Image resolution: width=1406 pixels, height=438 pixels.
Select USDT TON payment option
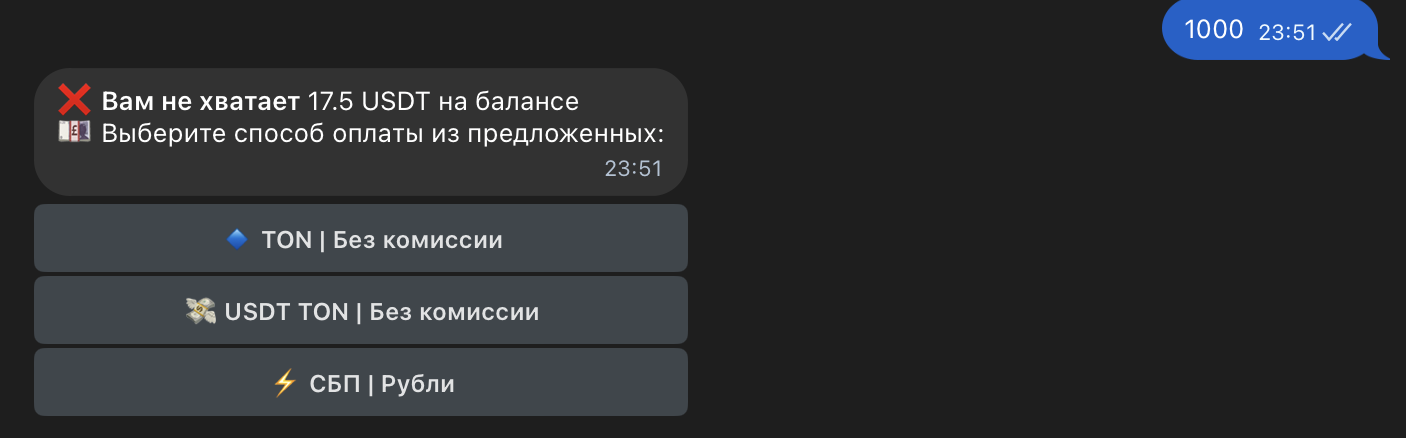click(x=360, y=311)
